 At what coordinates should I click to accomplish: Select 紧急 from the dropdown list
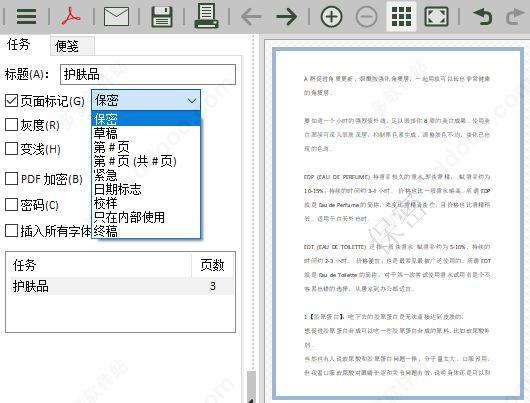point(146,175)
